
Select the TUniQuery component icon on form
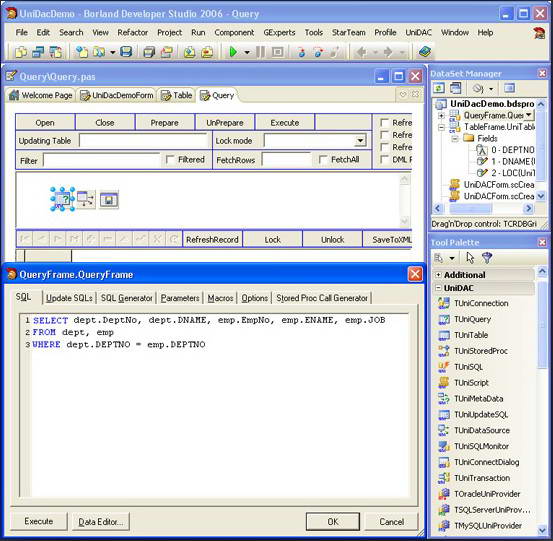point(63,199)
